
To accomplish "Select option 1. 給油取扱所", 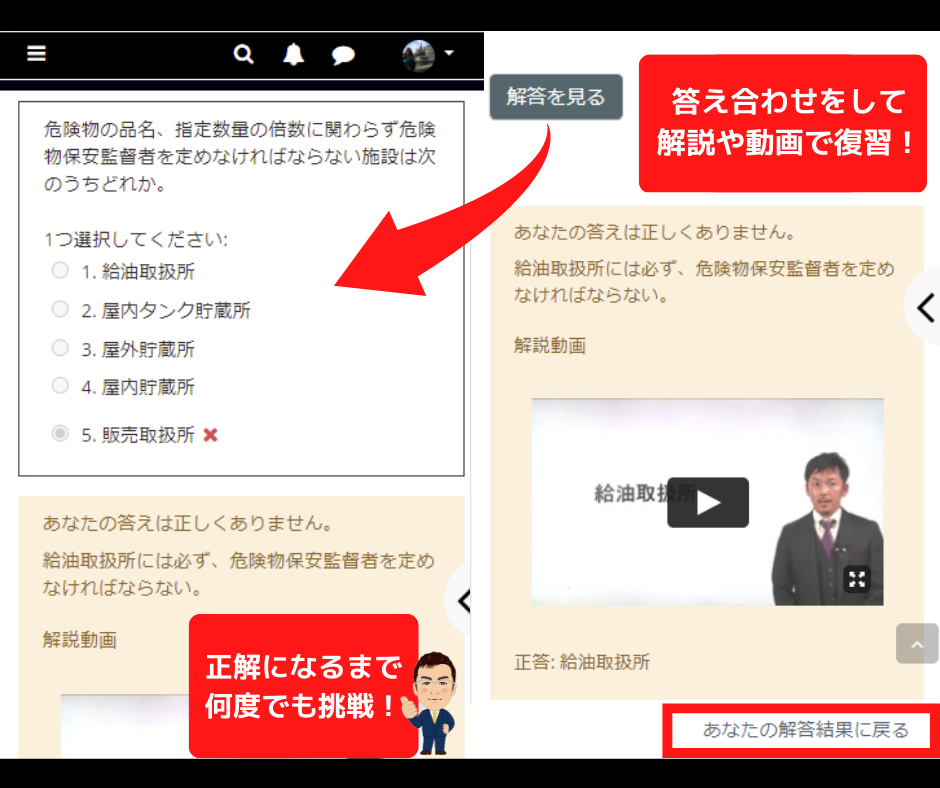I will point(60,270).
